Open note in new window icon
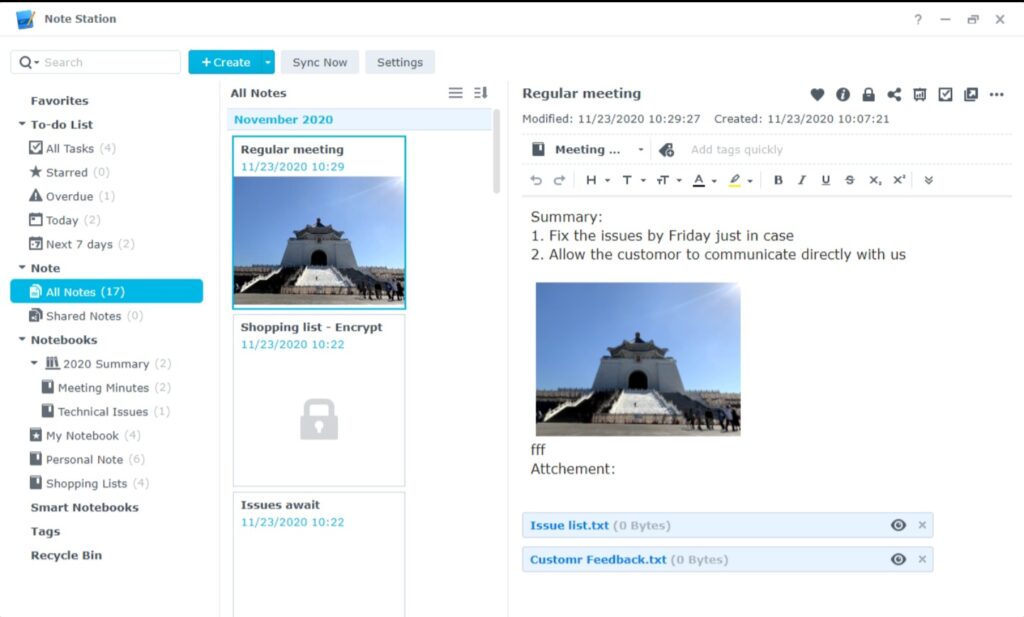Viewport: 1024px width, 617px height. pos(971,94)
